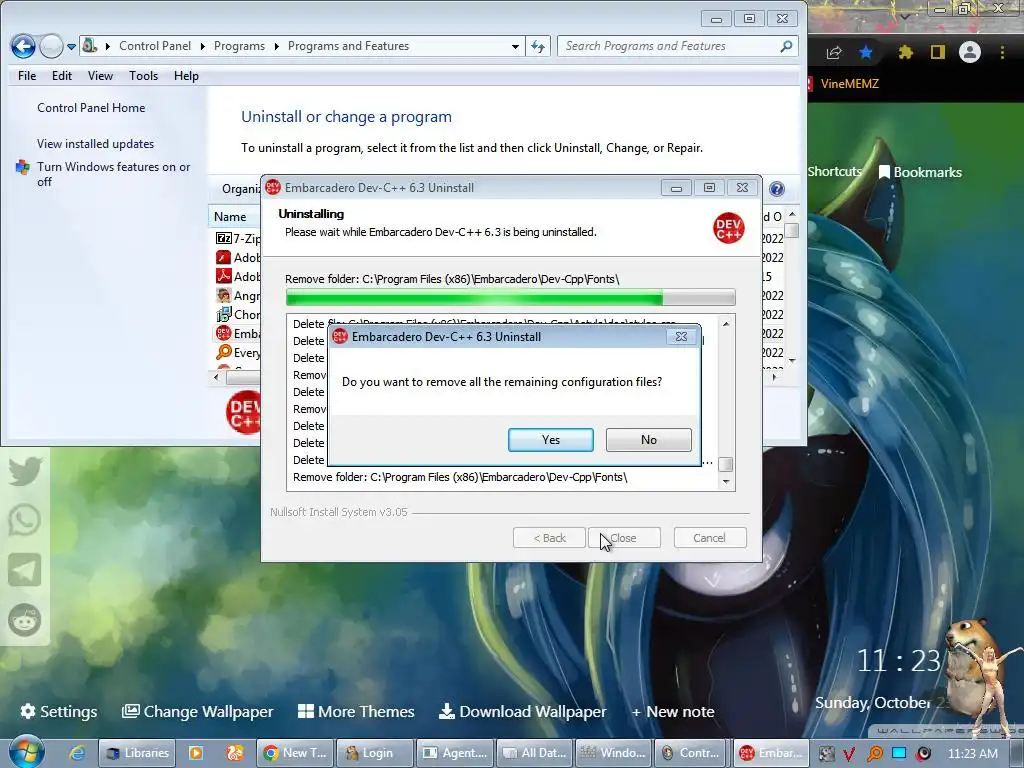
Task: Expand the breadcrumb arrow after Programs
Action: click(276, 46)
